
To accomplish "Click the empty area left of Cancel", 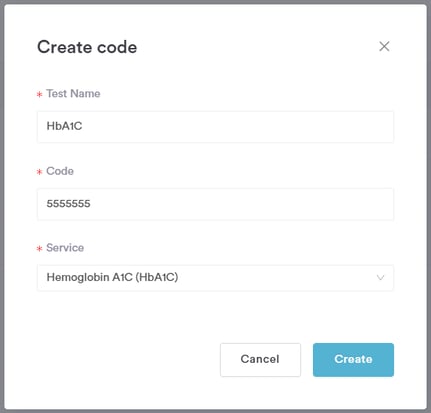I will [x=127, y=360].
